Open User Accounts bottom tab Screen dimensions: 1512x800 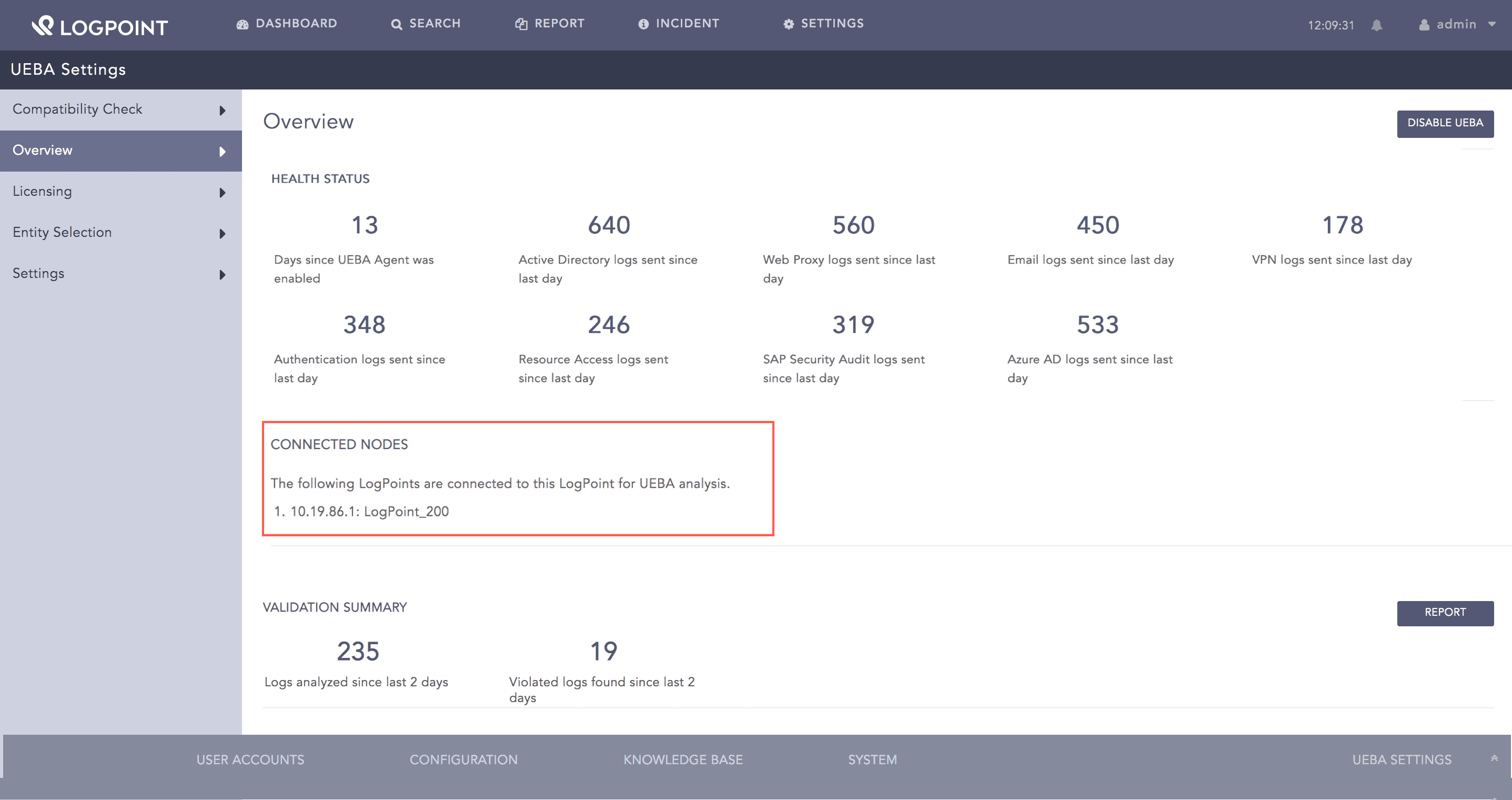point(250,759)
